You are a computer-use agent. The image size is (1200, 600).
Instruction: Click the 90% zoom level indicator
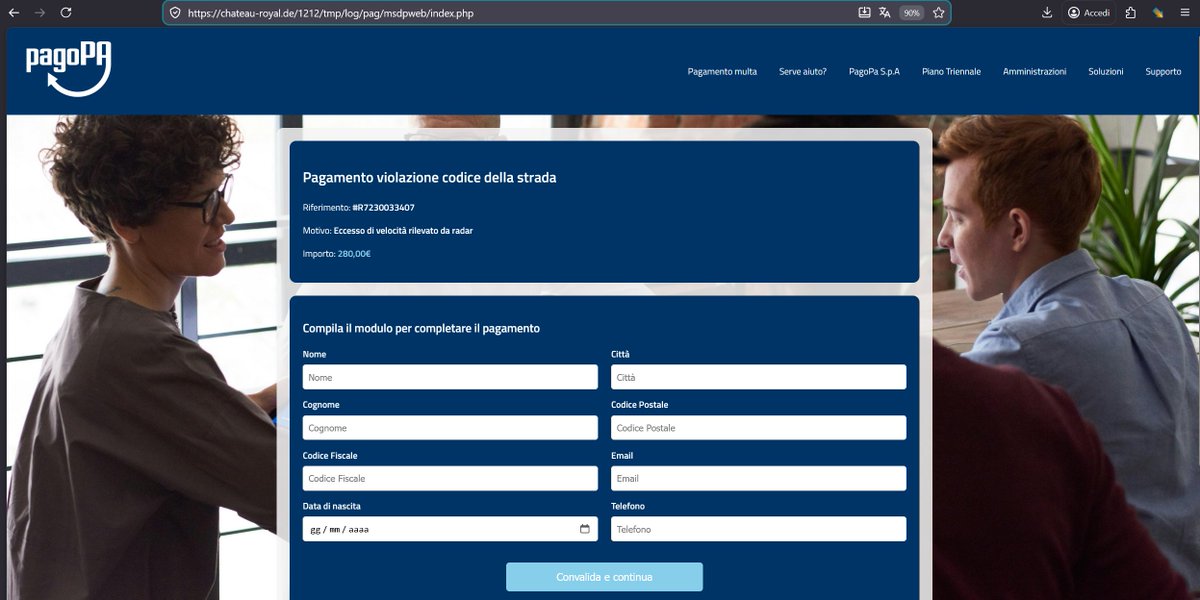click(x=910, y=13)
